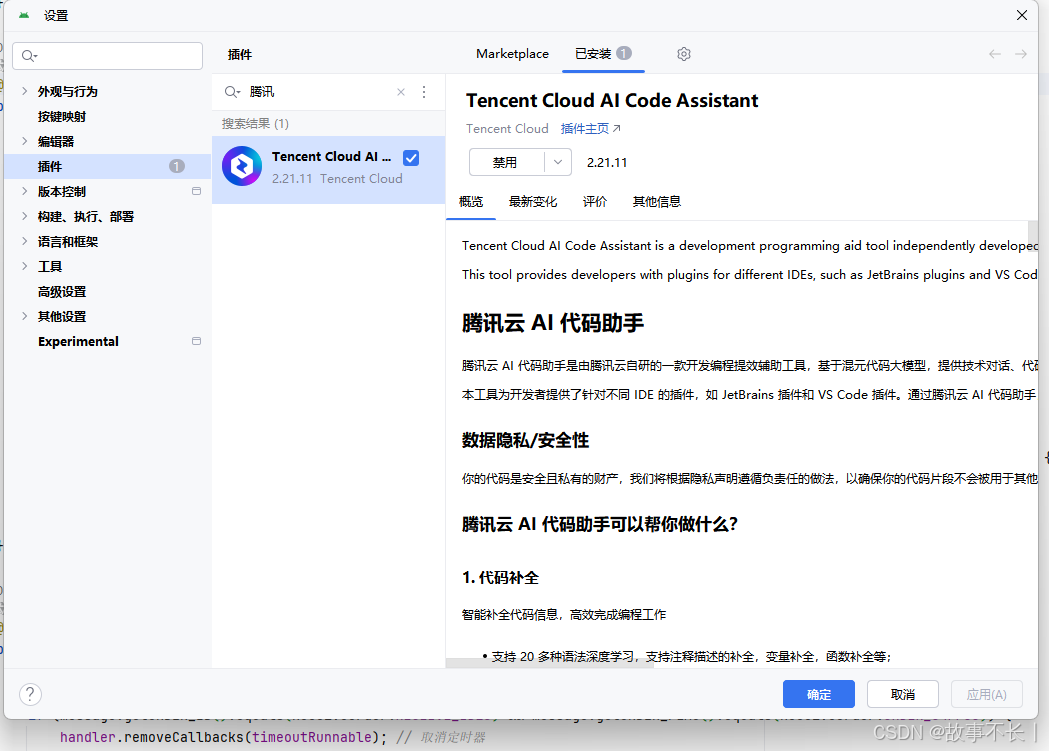
Task: Click the search magnifier in plugin search
Action: (231, 92)
